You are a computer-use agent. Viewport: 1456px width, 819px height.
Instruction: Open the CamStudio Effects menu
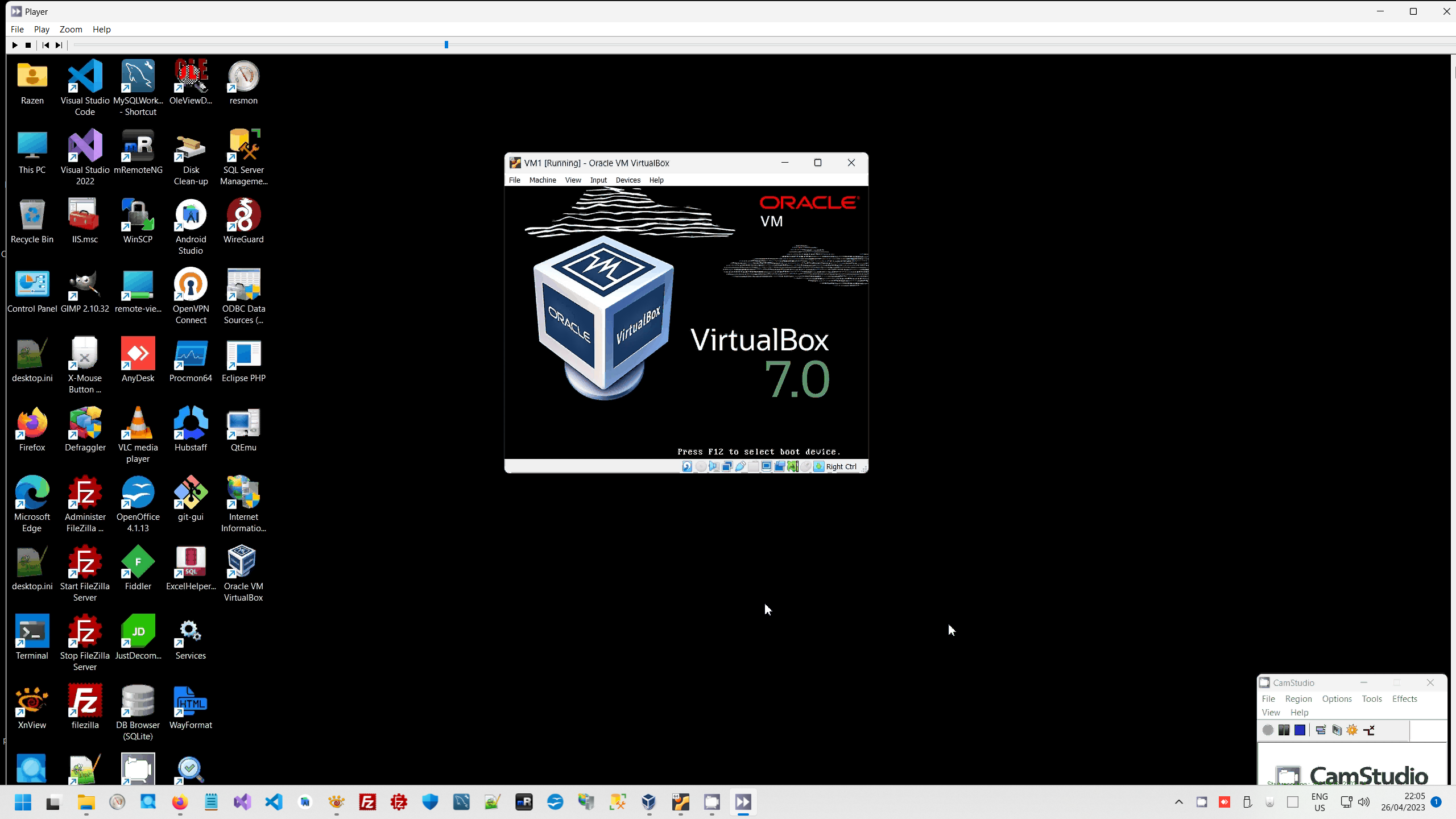click(1404, 698)
